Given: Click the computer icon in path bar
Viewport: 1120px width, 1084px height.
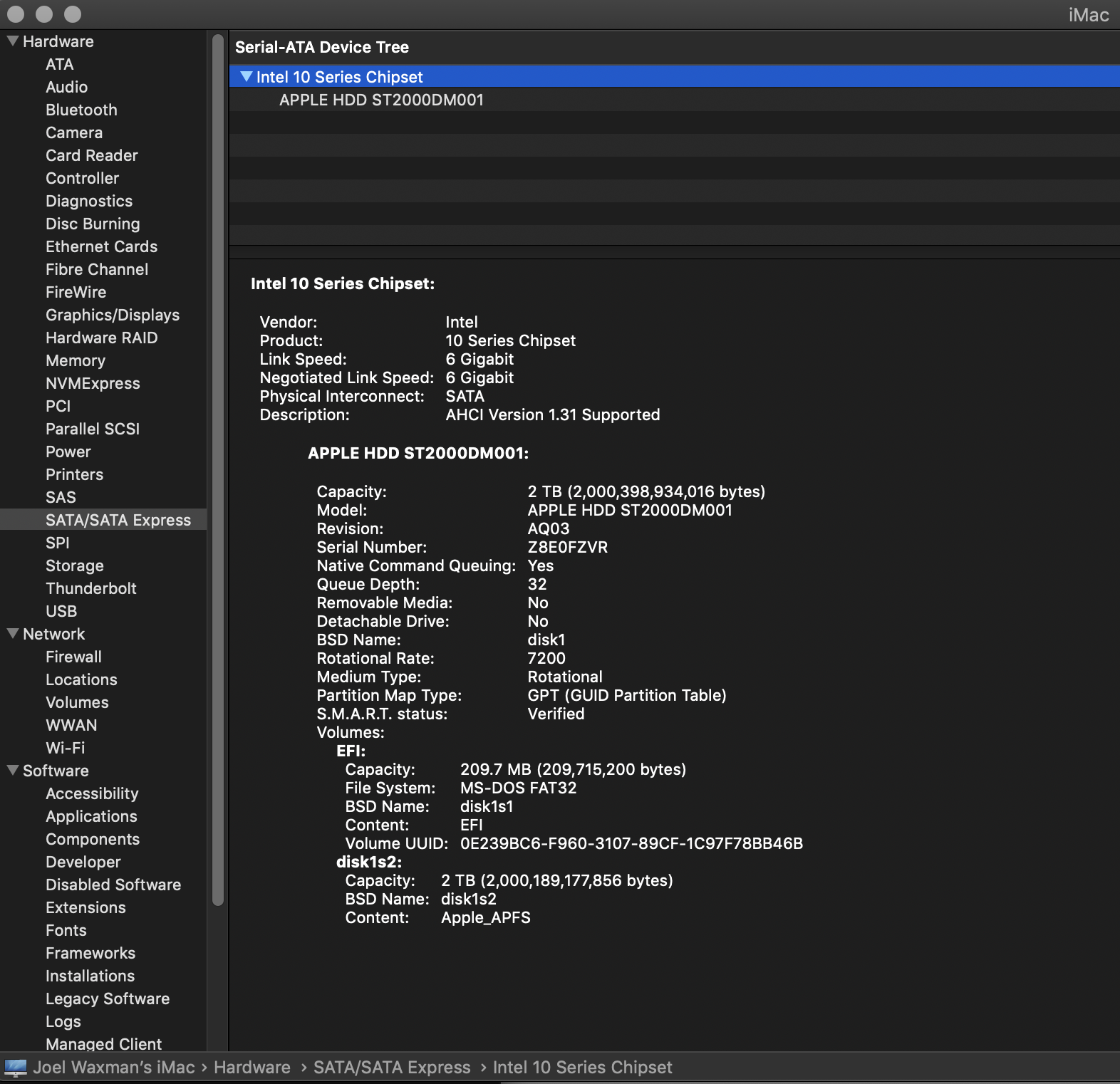Looking at the screenshot, I should pos(16,1067).
